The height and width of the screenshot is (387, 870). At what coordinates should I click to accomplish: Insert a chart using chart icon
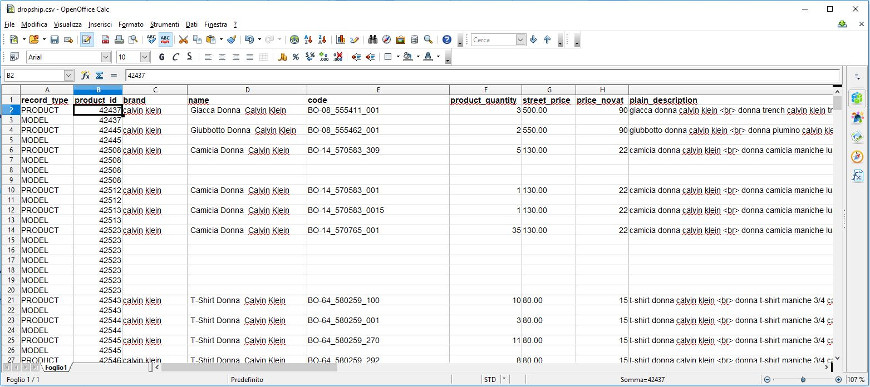[x=341, y=39]
